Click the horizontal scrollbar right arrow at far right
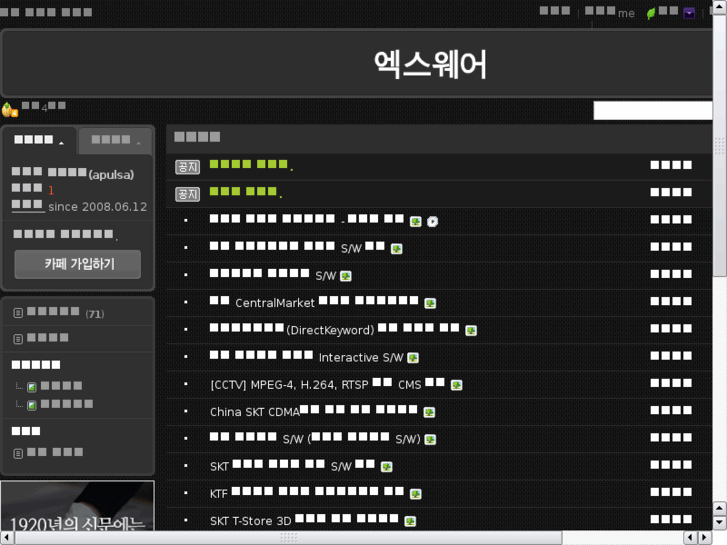Image resolution: width=727 pixels, height=545 pixels. pyautogui.click(x=705, y=538)
